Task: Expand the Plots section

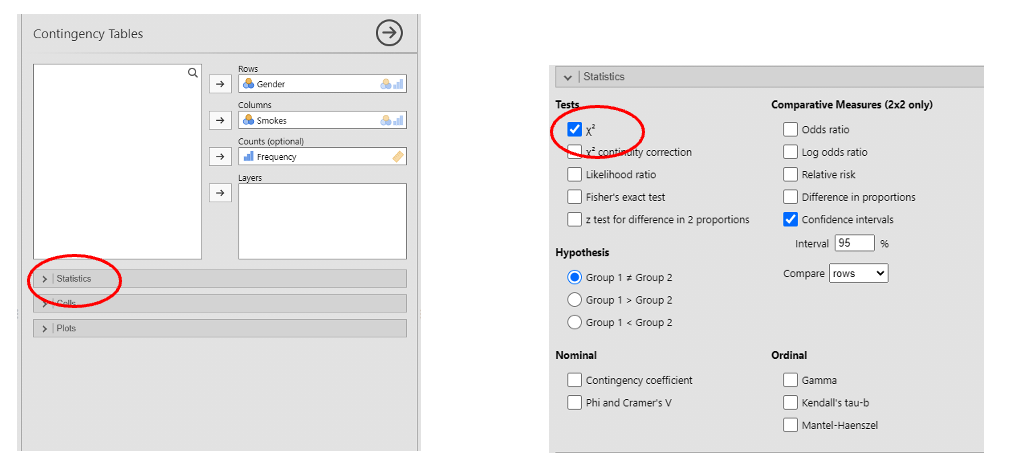Action: click(220, 328)
